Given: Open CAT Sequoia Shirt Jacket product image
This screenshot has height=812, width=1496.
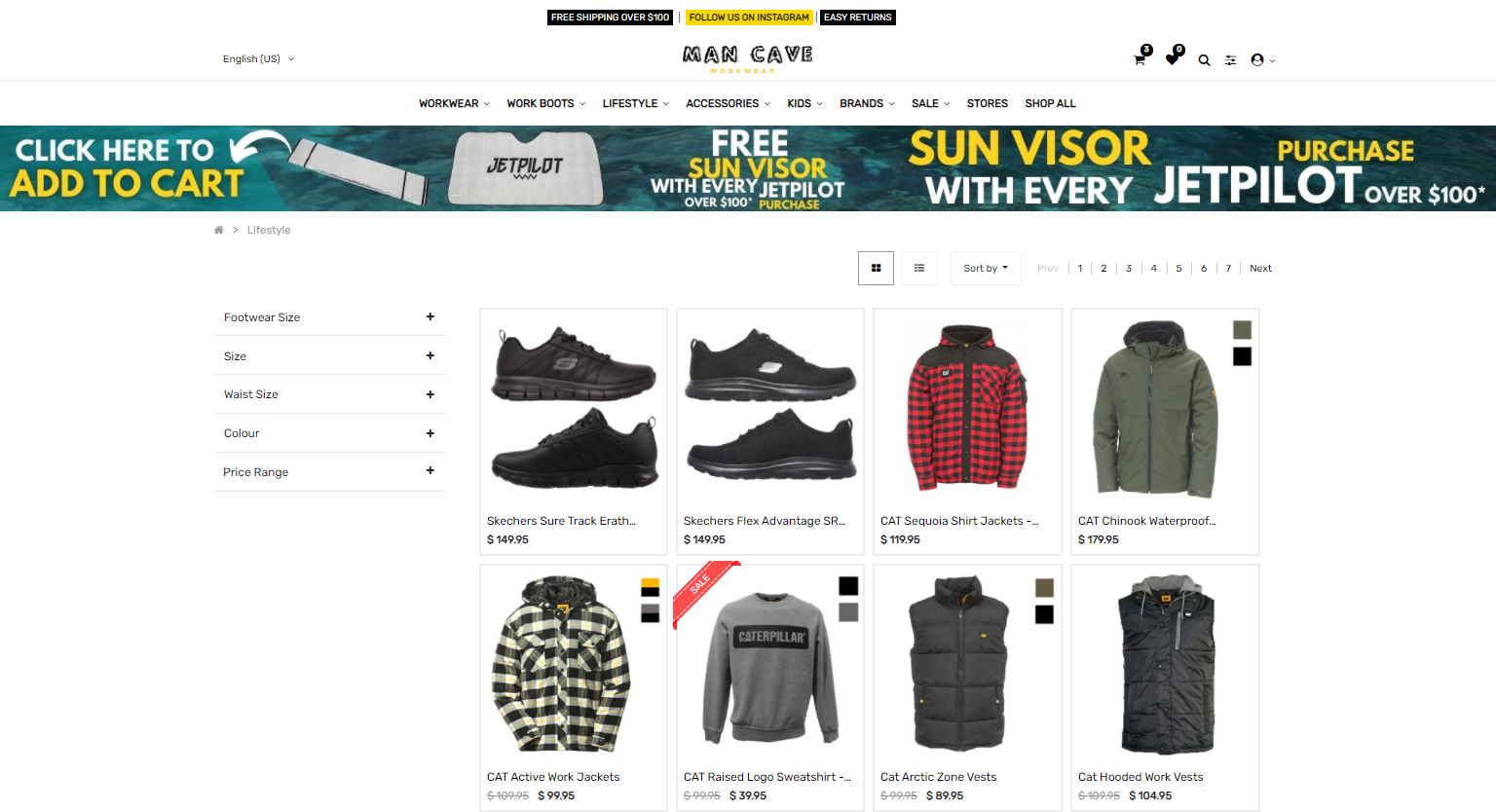Looking at the screenshot, I should click(967, 409).
